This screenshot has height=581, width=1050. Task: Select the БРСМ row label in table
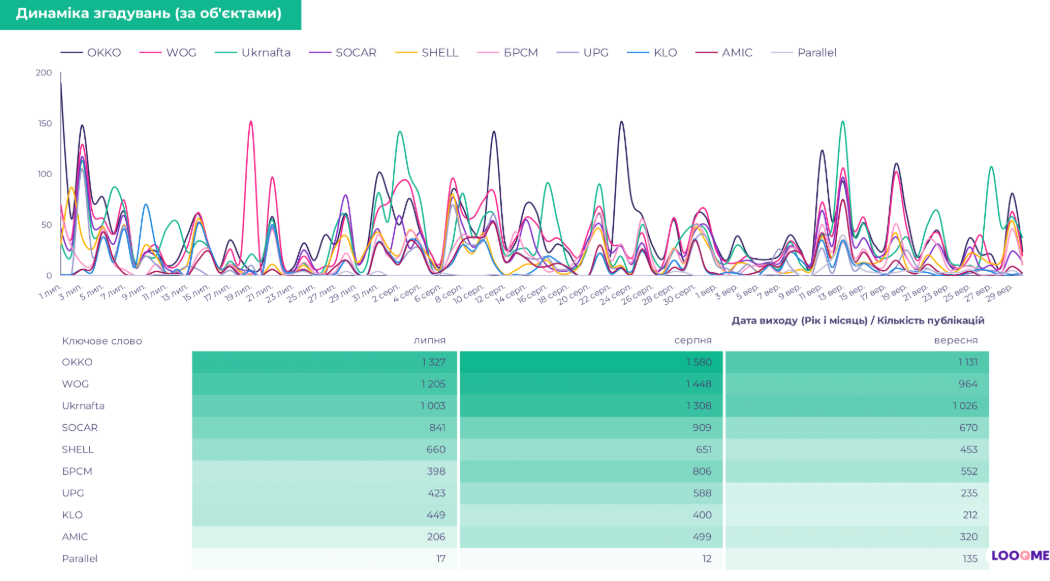[x=77, y=471]
